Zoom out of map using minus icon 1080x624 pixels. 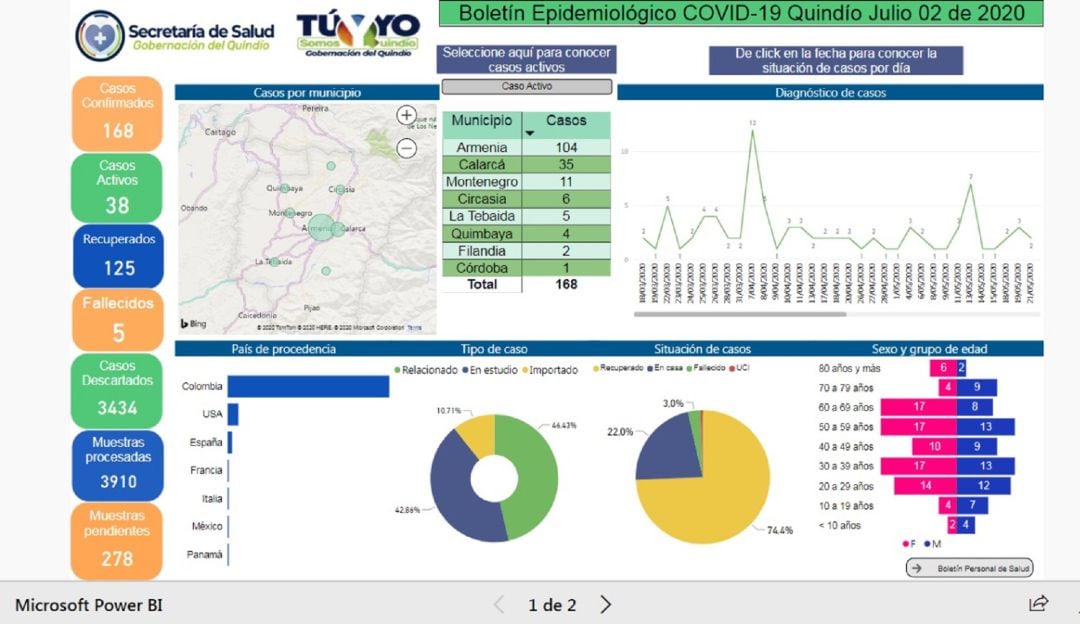[x=406, y=147]
